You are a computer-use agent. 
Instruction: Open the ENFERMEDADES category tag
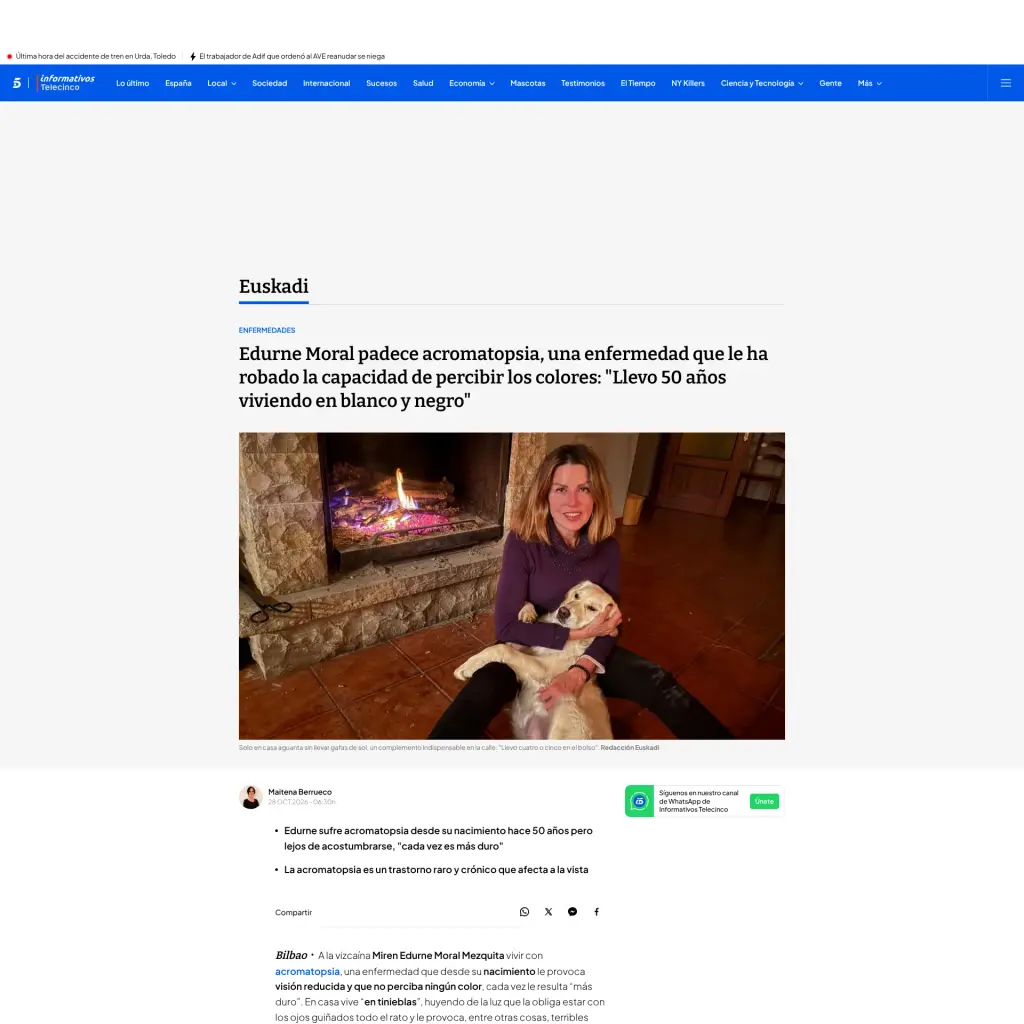[266, 330]
